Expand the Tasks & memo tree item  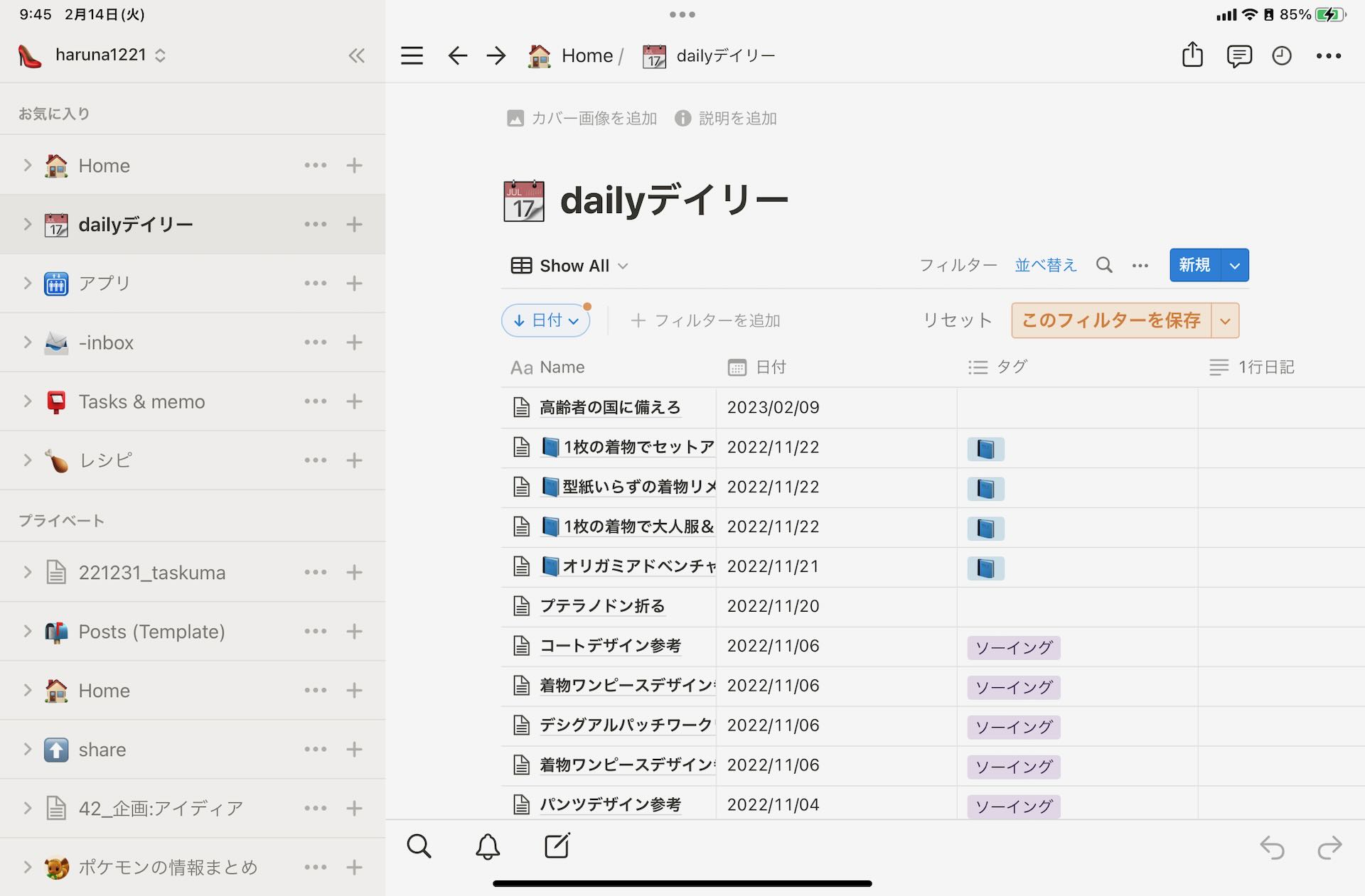(x=28, y=401)
